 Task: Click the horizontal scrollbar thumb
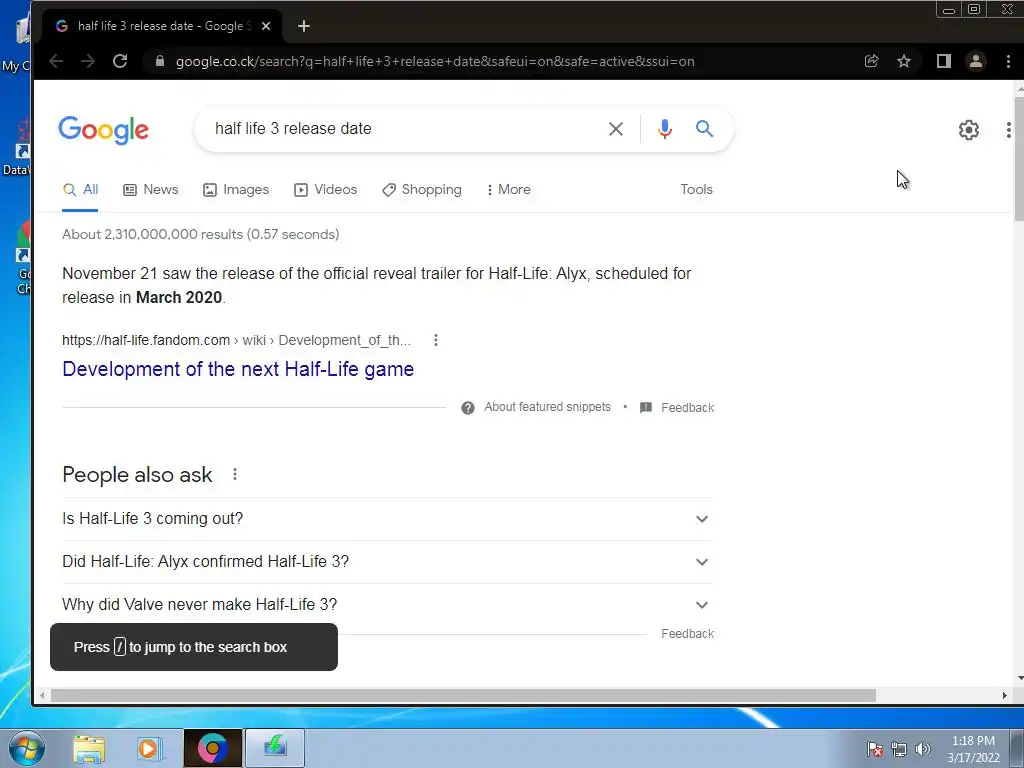coord(463,696)
